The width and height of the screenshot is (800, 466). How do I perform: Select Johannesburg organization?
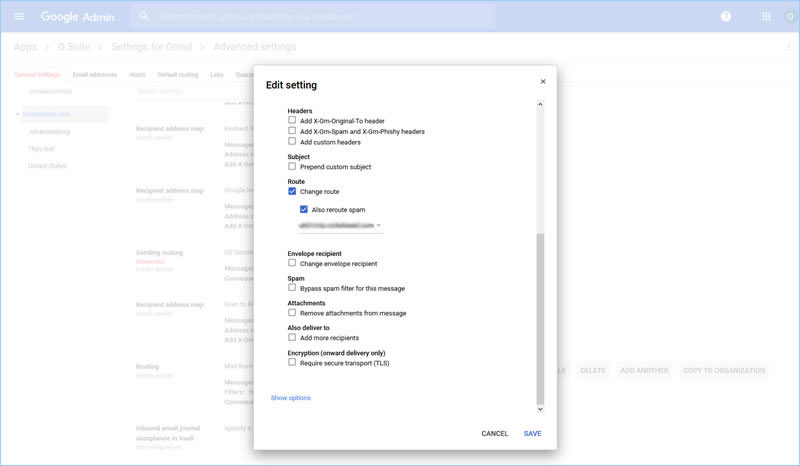tap(49, 132)
